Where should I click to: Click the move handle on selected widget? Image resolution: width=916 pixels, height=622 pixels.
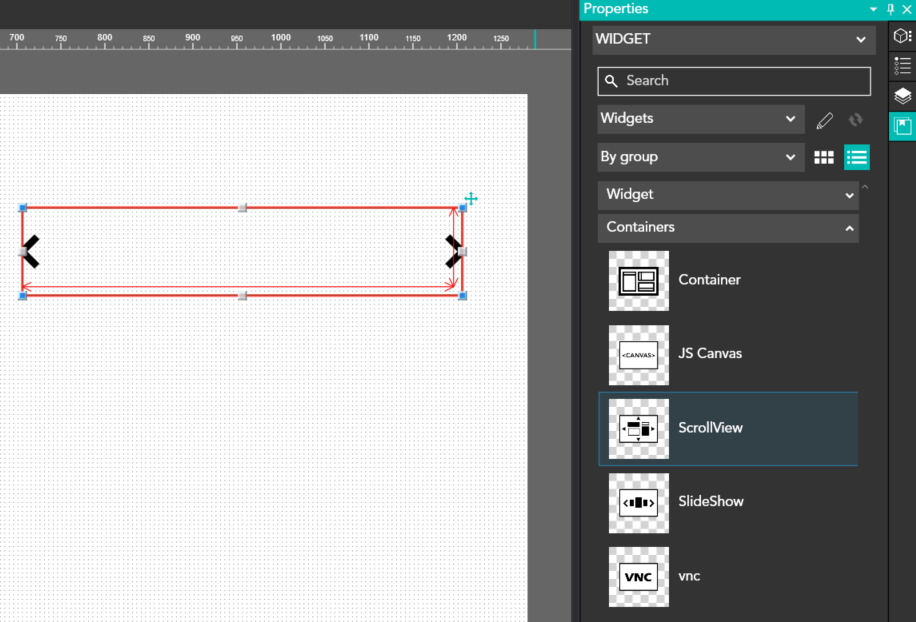pos(470,199)
